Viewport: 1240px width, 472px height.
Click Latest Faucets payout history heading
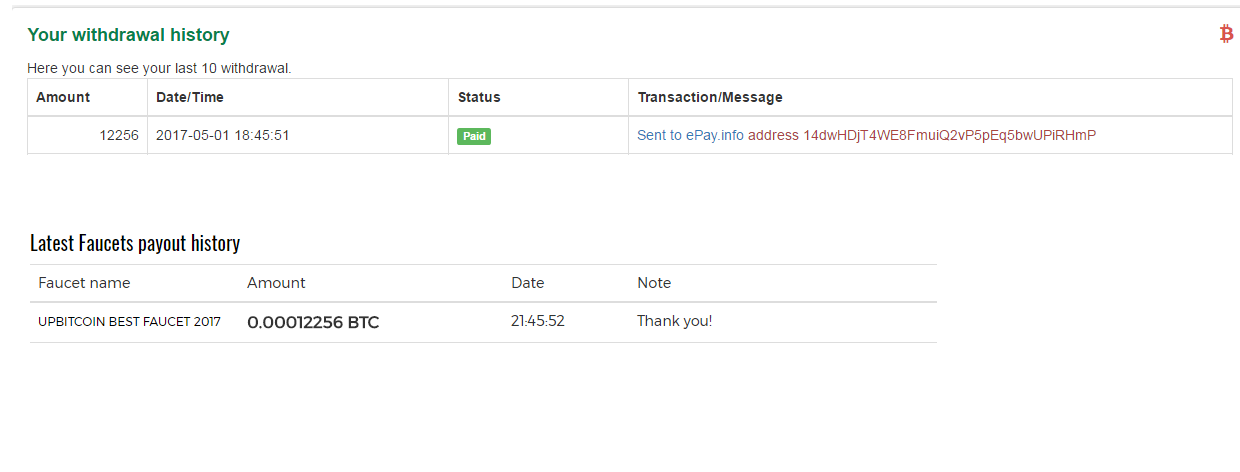pyautogui.click(x=135, y=243)
